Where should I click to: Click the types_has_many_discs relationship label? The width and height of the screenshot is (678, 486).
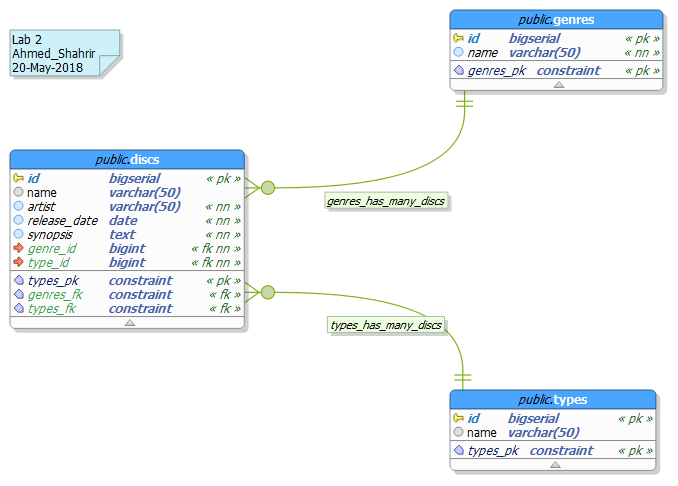point(386,326)
